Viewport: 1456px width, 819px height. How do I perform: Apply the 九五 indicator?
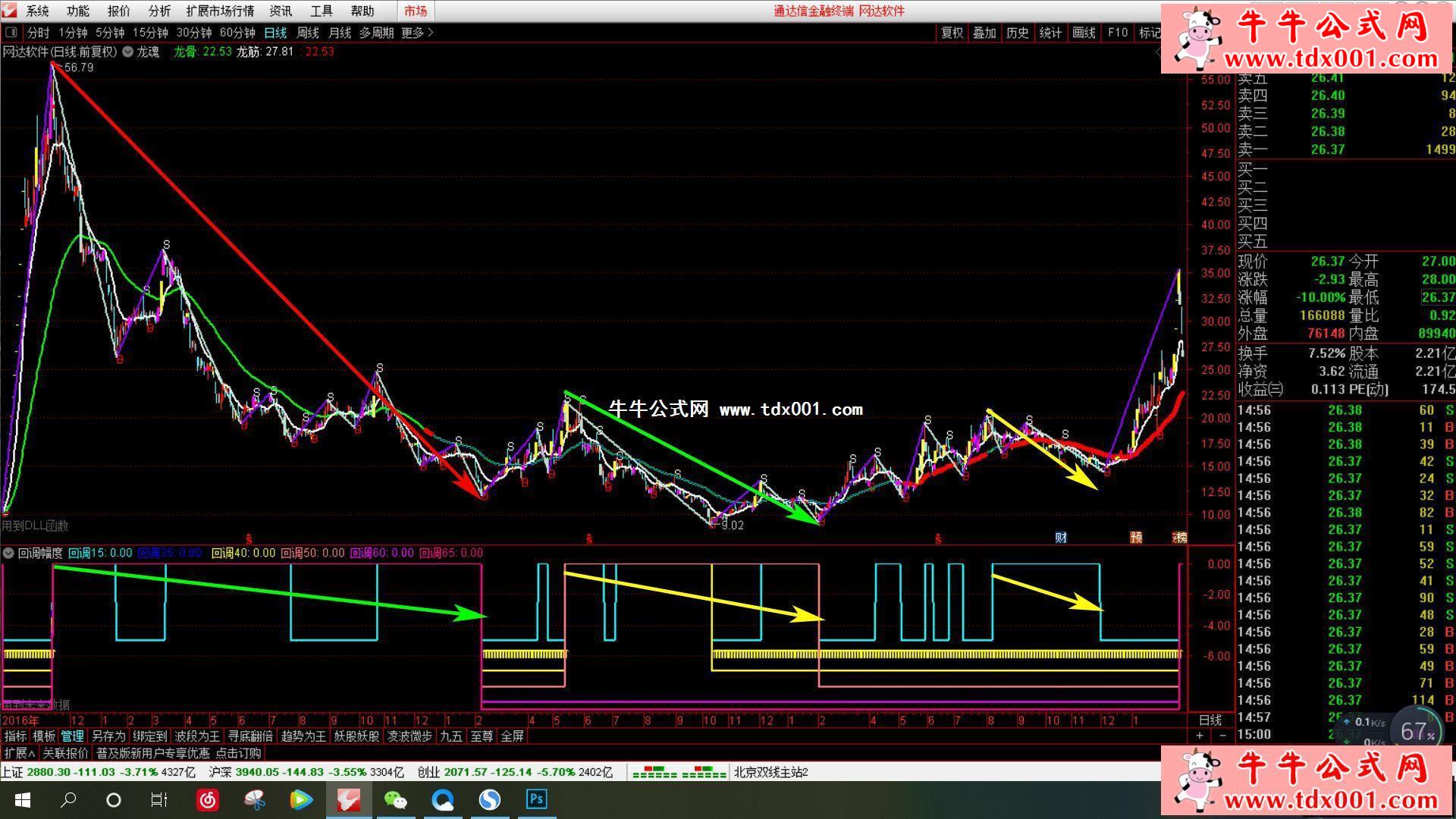pyautogui.click(x=451, y=736)
